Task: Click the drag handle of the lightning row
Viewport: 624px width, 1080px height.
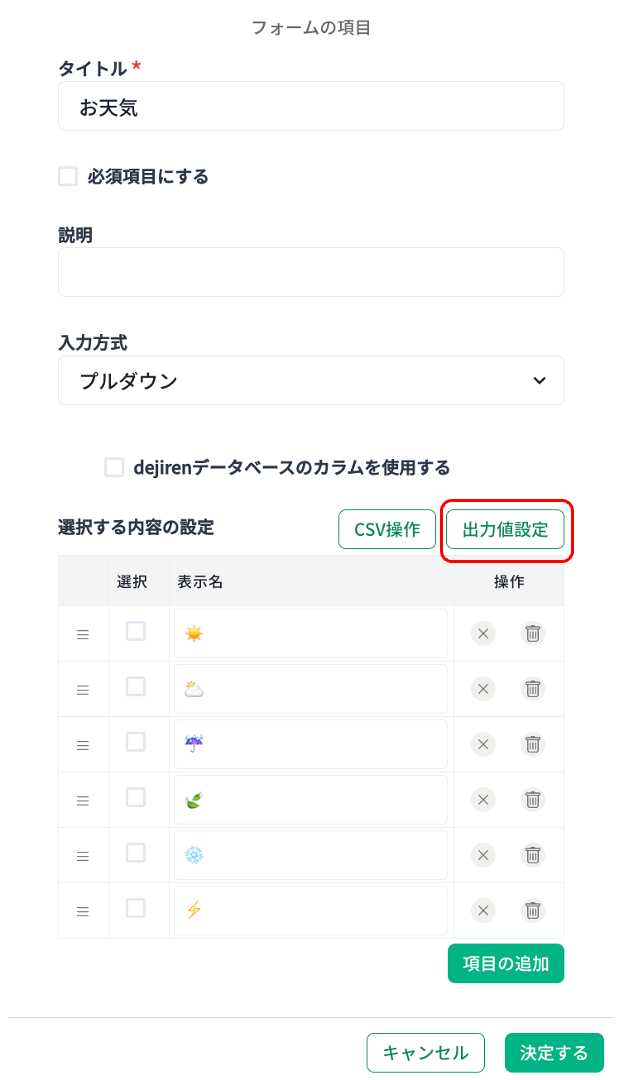Action: click(x=83, y=911)
